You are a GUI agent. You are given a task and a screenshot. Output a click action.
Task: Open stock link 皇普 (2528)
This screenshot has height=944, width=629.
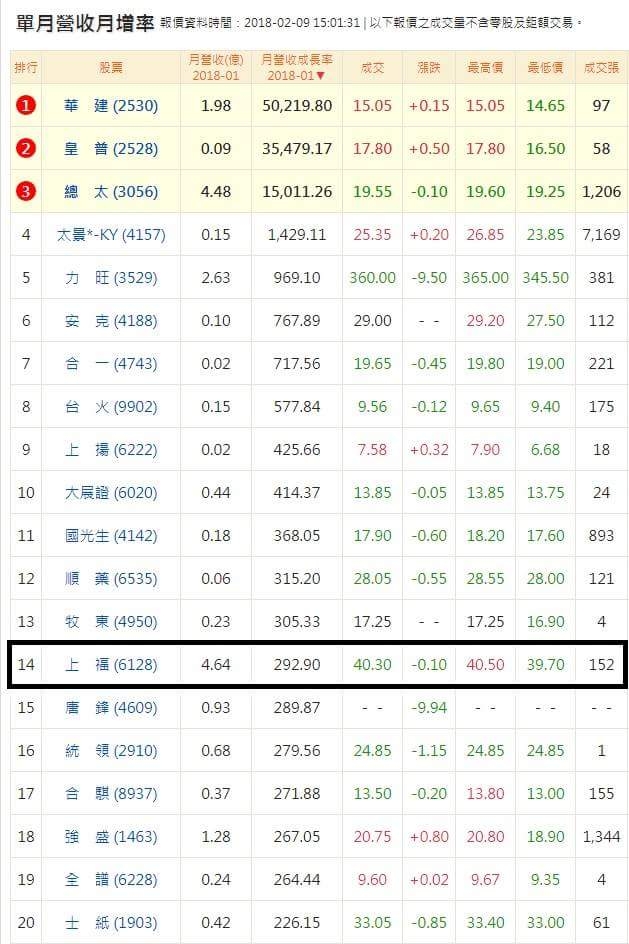pos(111,149)
